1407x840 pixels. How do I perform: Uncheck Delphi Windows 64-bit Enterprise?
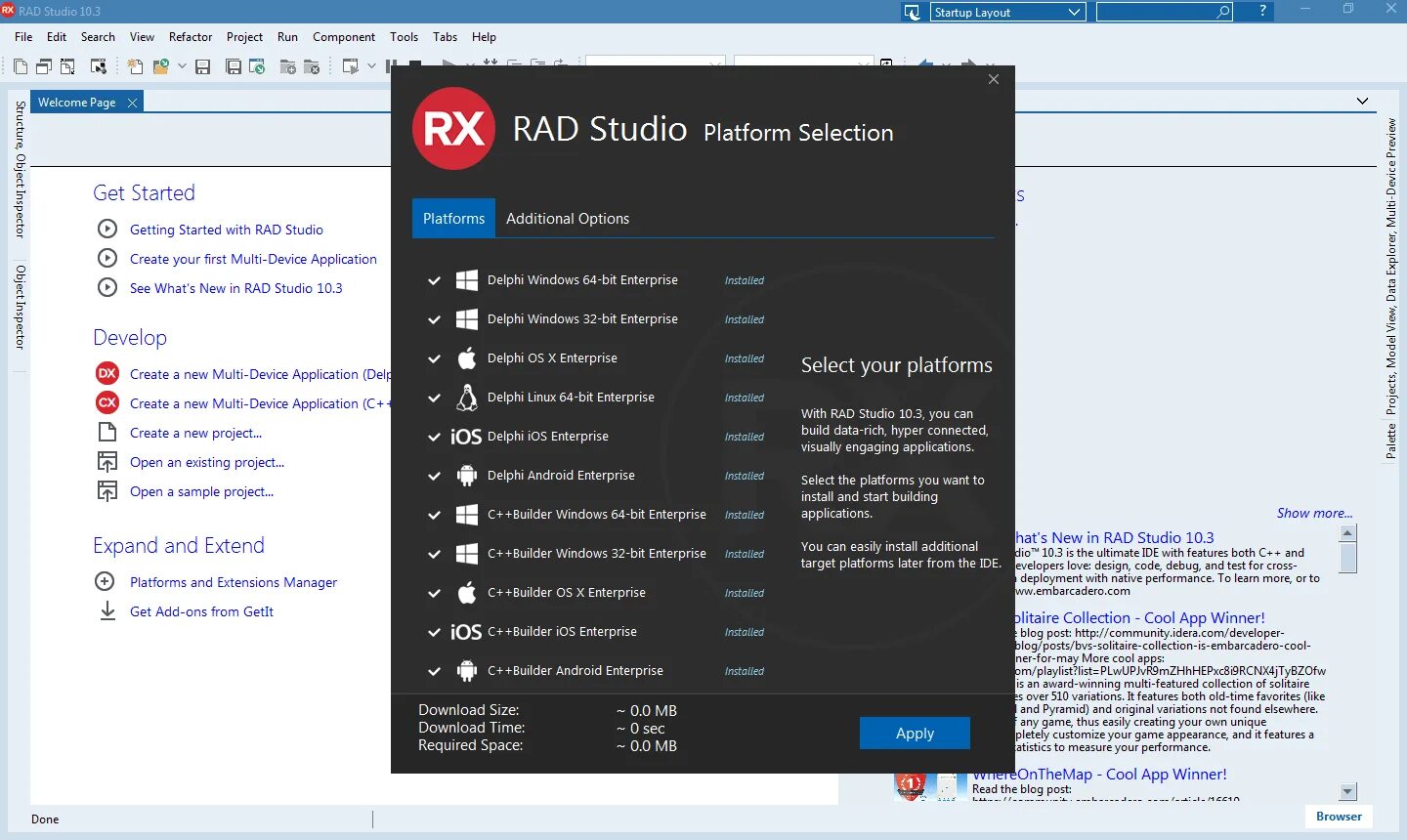click(434, 280)
